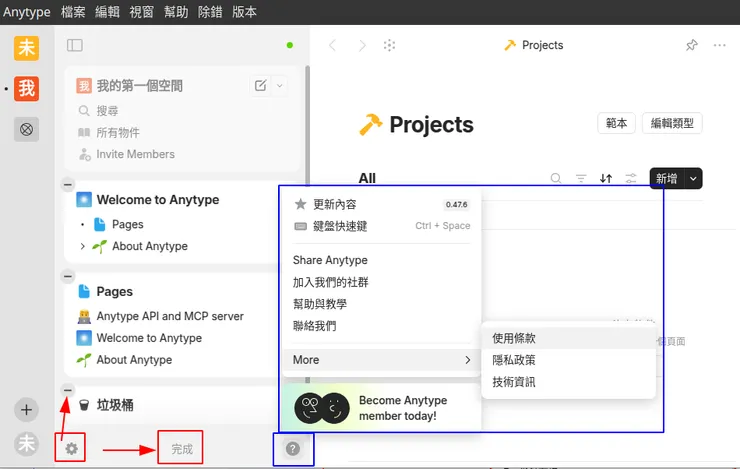The height and width of the screenshot is (469, 740).
Task: Expand About Anytype tree arrow
Action: coord(83,246)
